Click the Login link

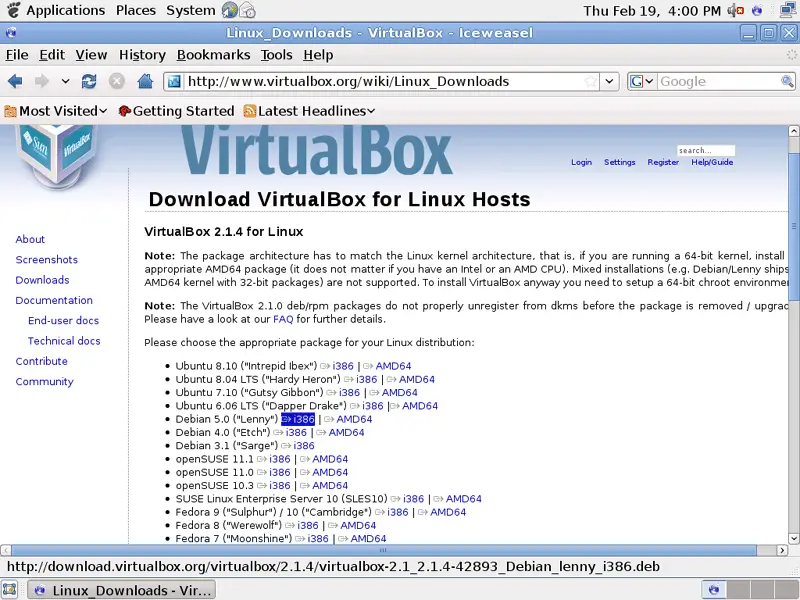point(582,162)
